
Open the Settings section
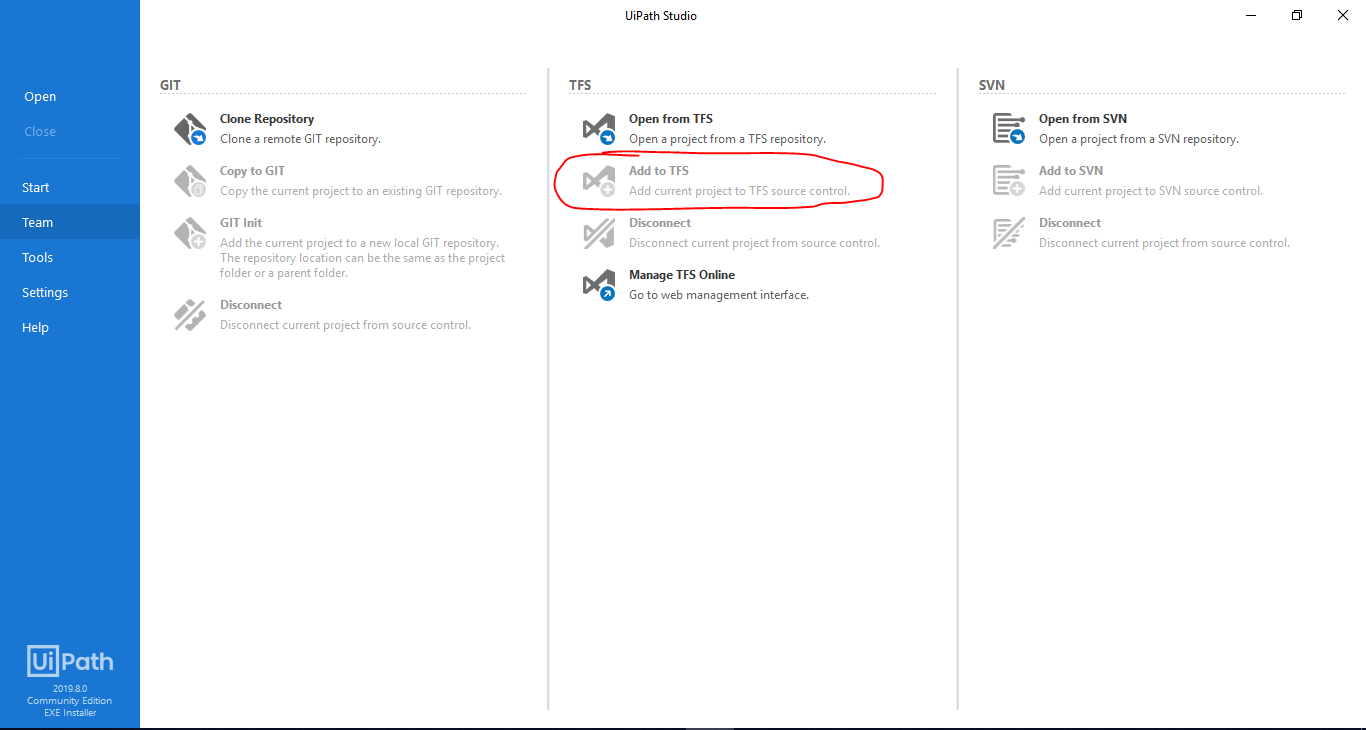coord(44,292)
